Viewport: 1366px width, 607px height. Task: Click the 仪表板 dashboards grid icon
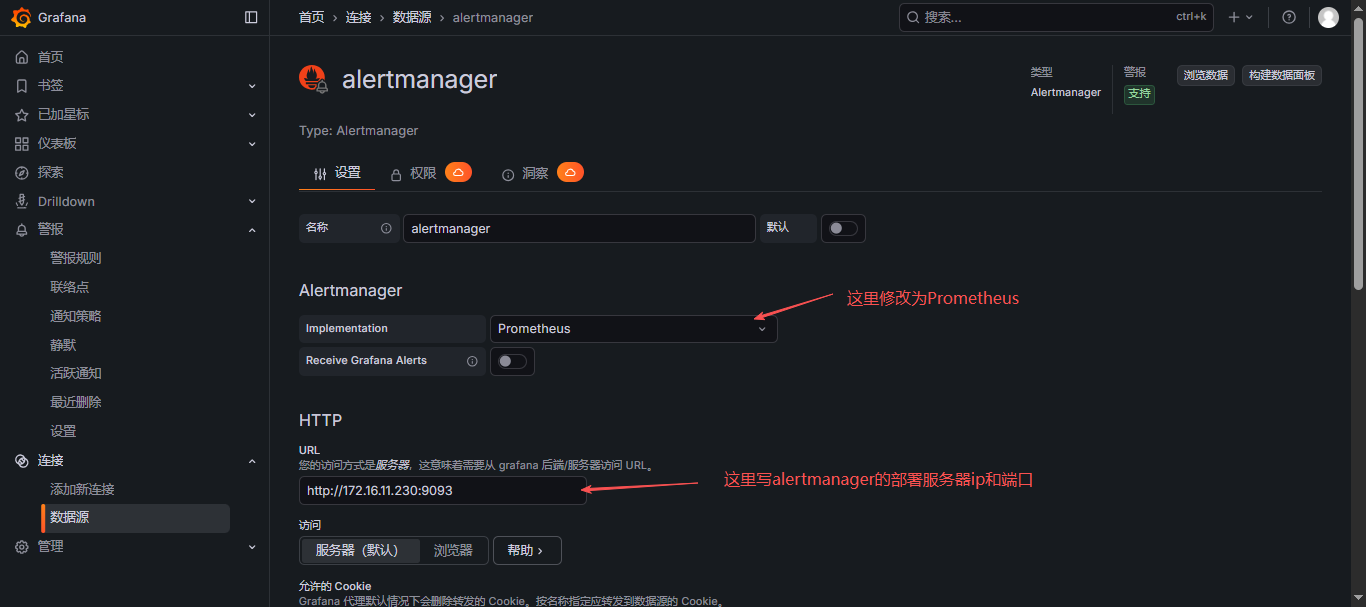(x=22, y=144)
